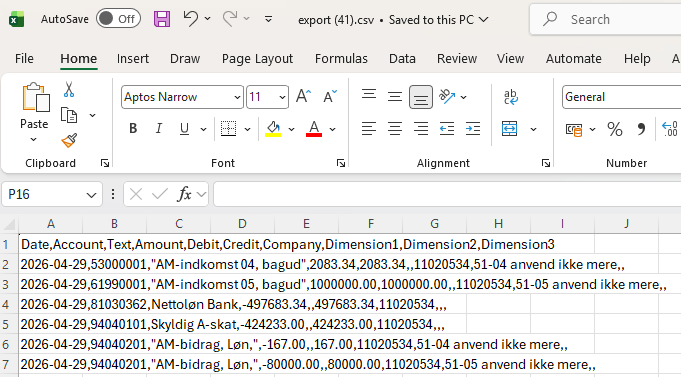Viewport: 681px width, 377px height.
Task: Expand the file name saved-location dropdown
Action: [483, 20]
